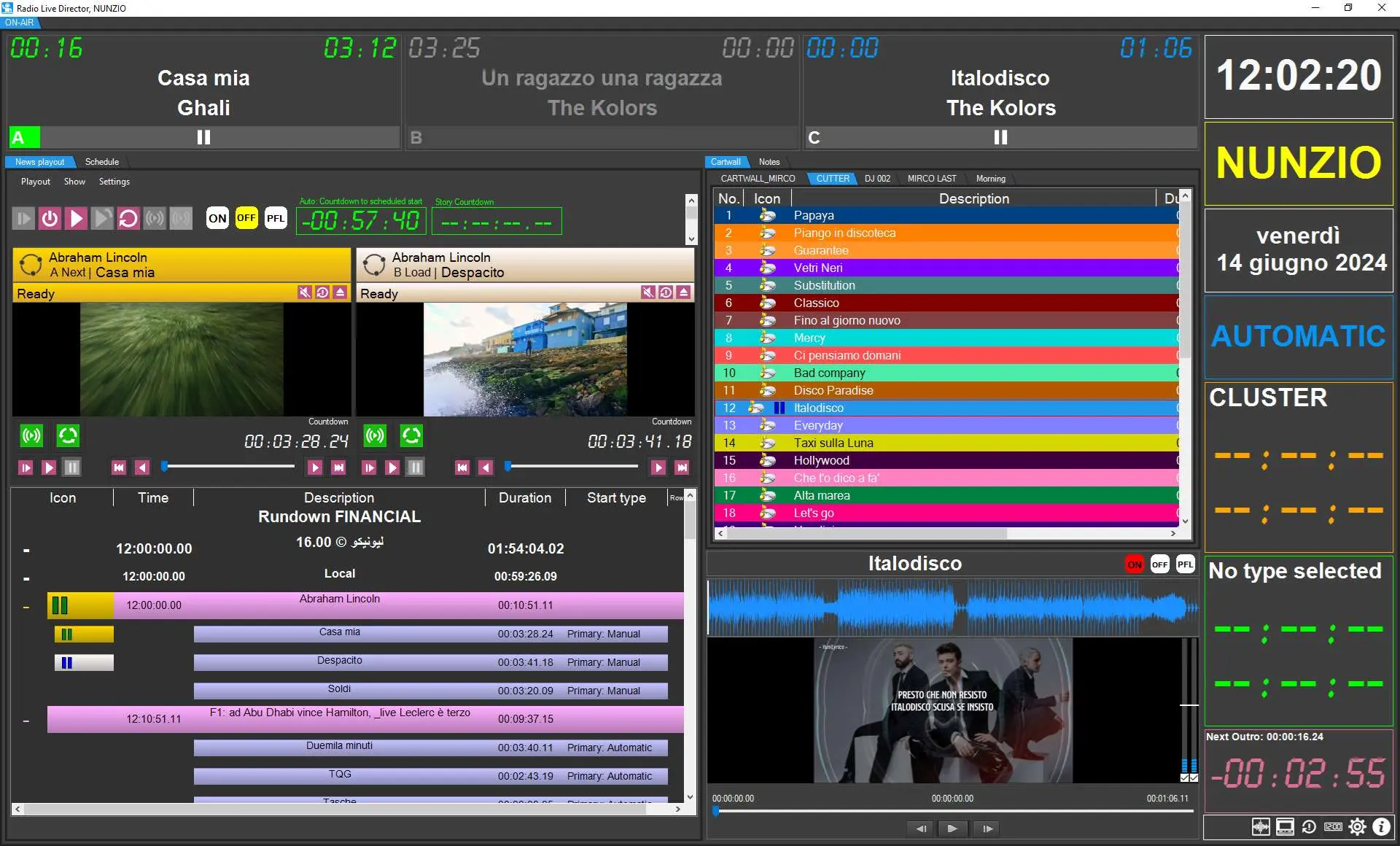Collapse the Abraham Lincoln story row
Image resolution: width=1400 pixels, height=846 pixels.
(x=26, y=607)
